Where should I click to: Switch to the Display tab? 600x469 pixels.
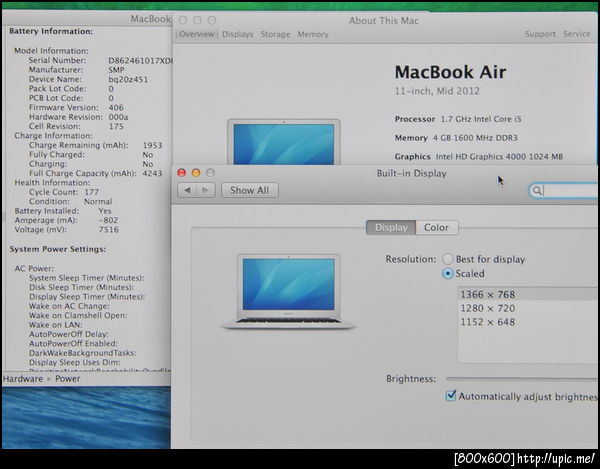point(391,228)
